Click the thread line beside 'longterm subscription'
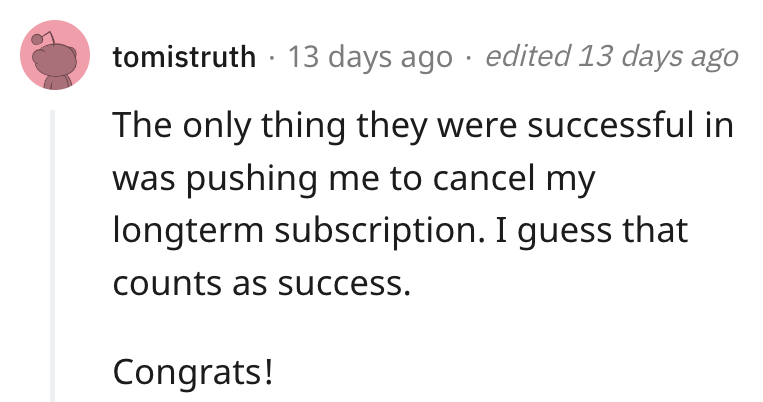Viewport: 763px width, 402px height. [x=53, y=230]
